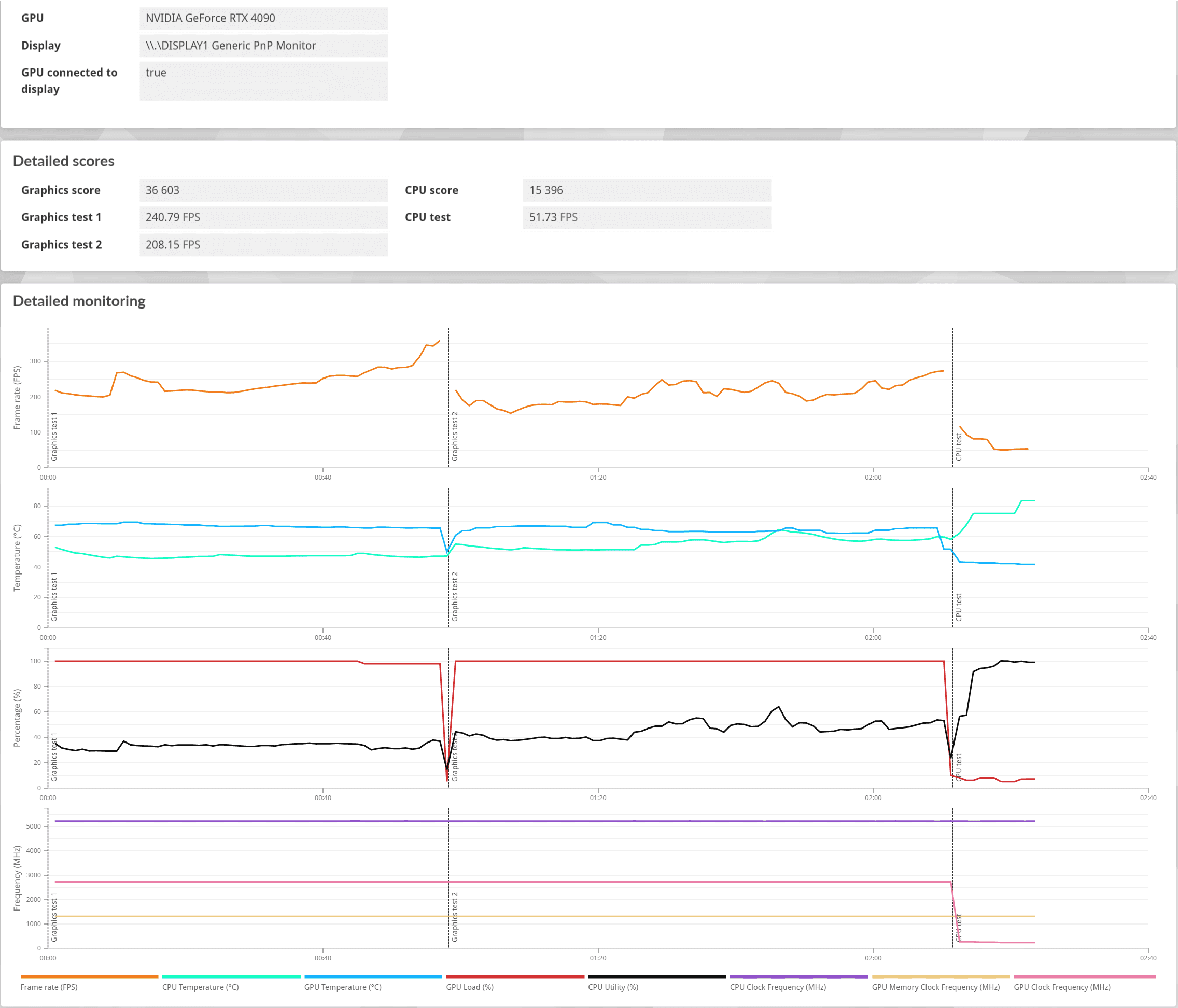Click the GPU connected to display label
Viewport: 1178px width, 1008px height.
click(69, 81)
